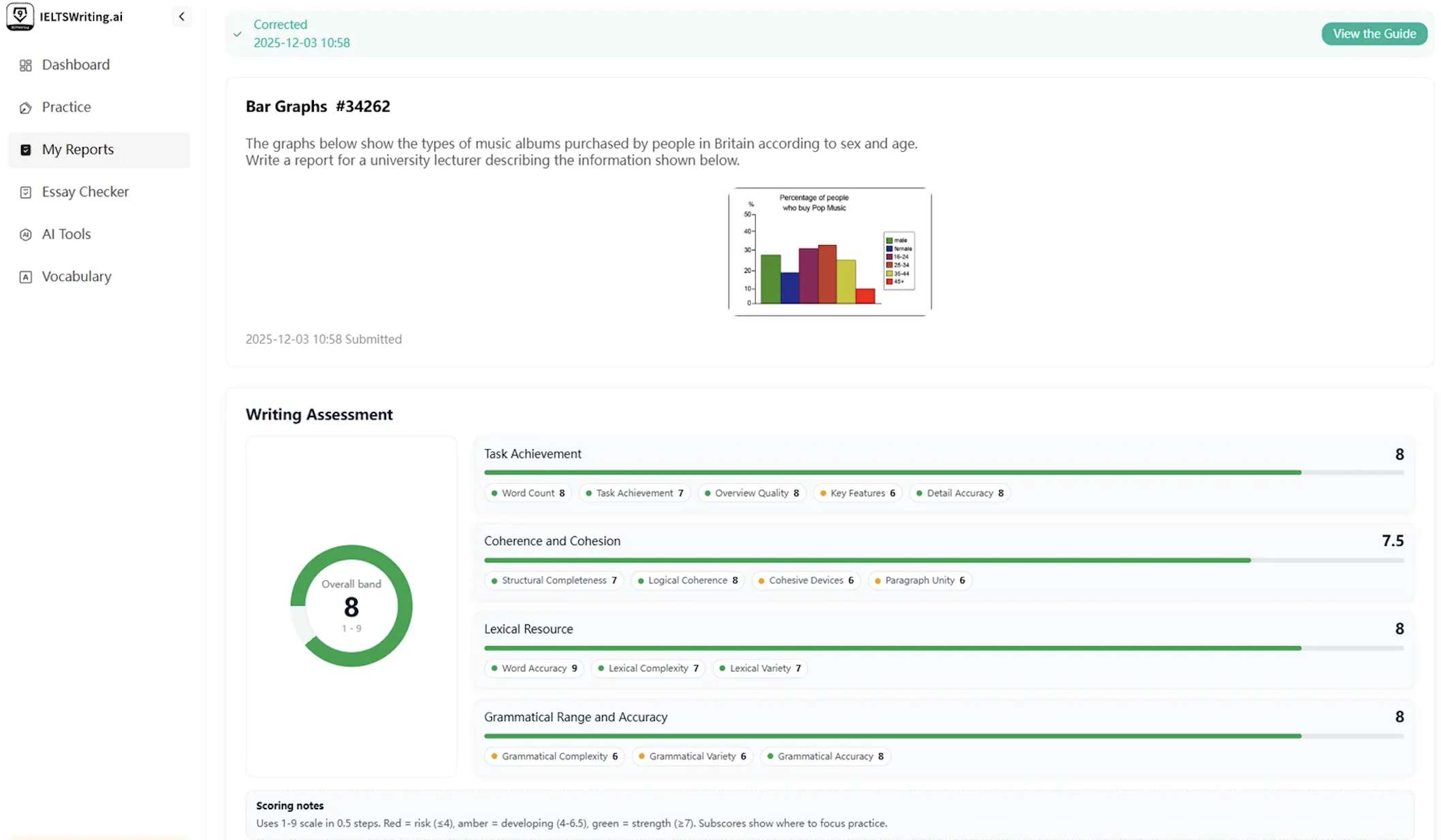
Task: Open the Dashboard menu item
Action: pos(76,65)
